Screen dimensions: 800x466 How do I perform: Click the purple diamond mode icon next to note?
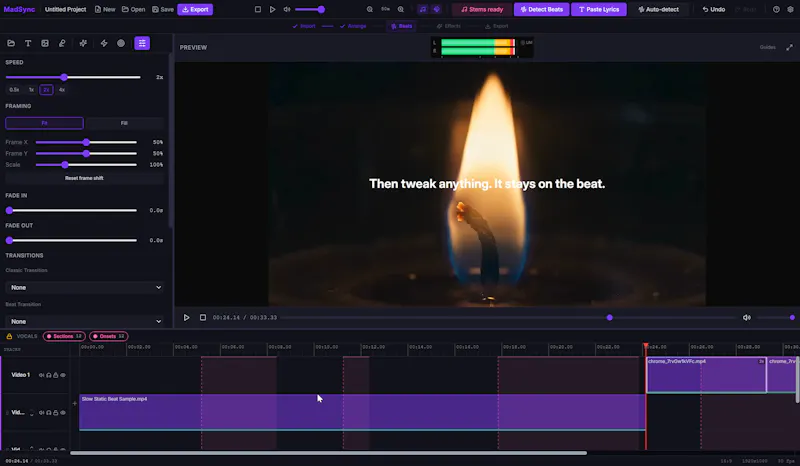click(x=436, y=9)
